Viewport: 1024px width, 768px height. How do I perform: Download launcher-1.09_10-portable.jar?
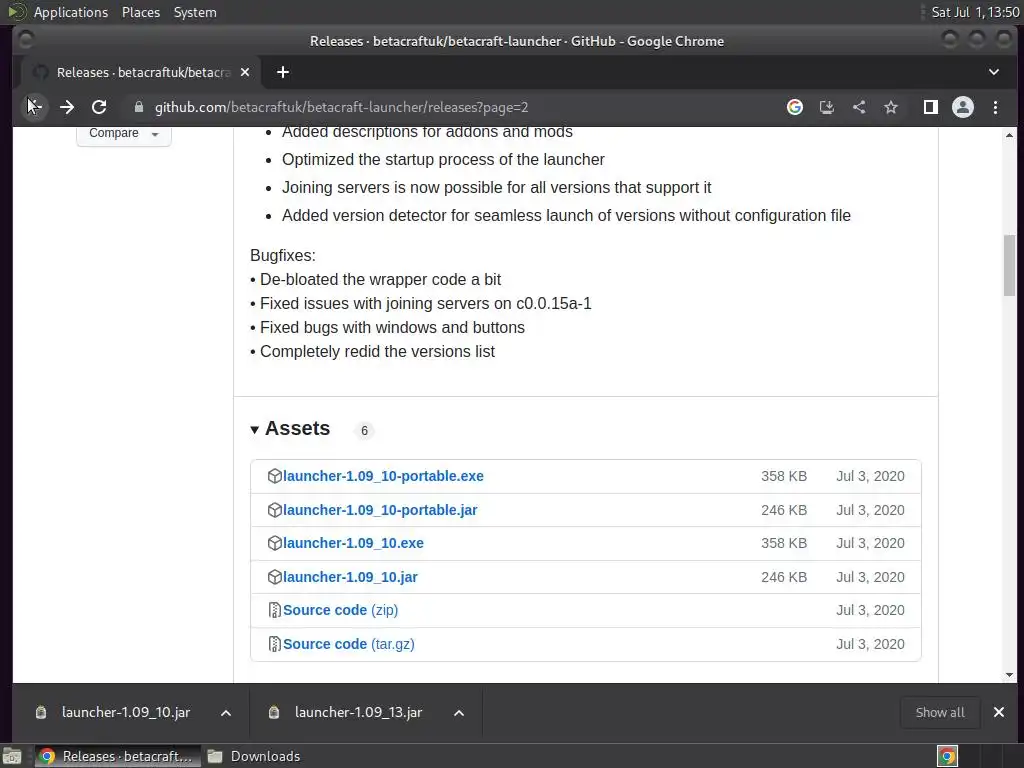(379, 510)
